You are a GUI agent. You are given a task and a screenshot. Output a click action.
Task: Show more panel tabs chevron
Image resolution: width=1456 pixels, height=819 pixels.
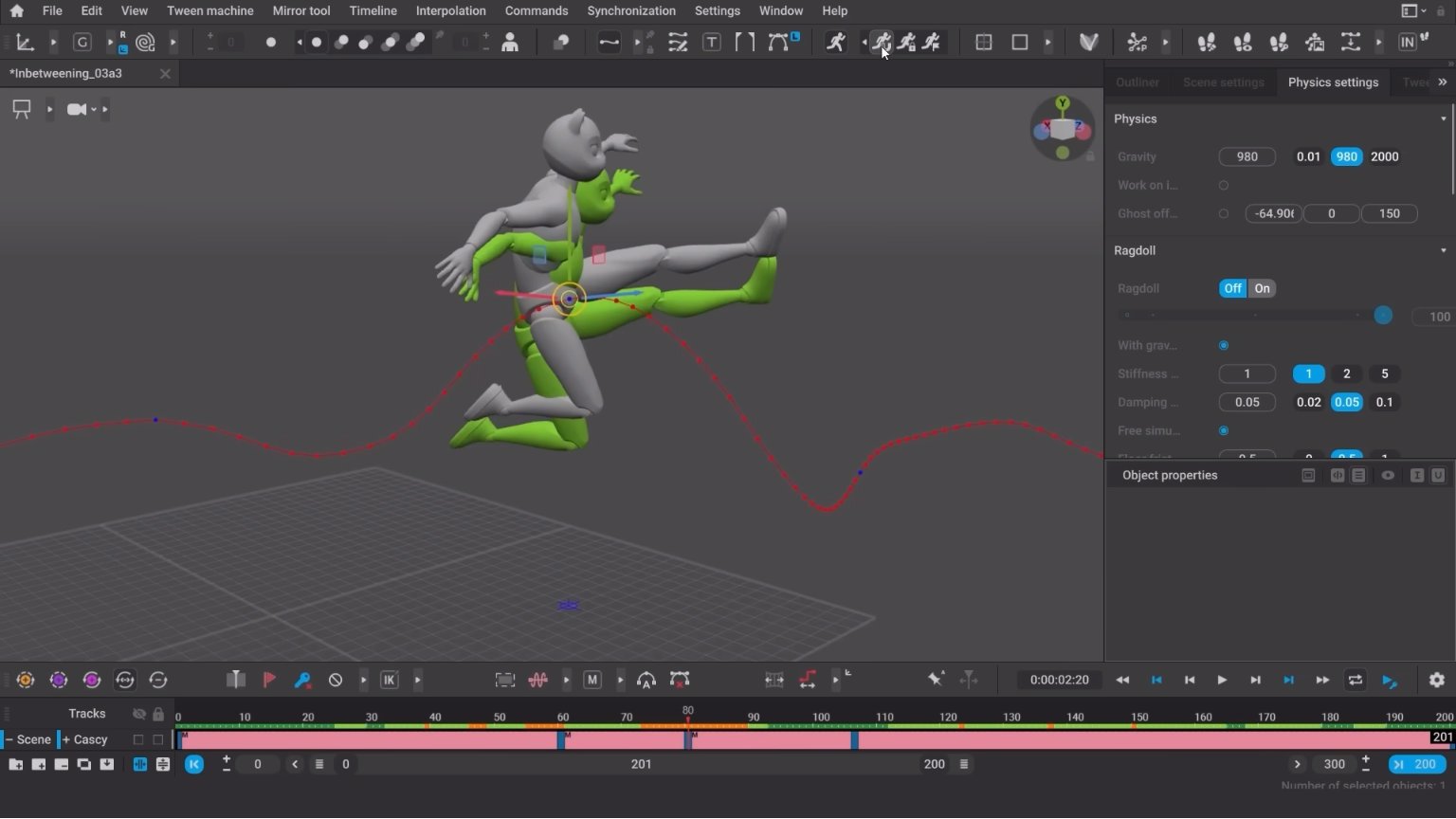coord(1443,82)
